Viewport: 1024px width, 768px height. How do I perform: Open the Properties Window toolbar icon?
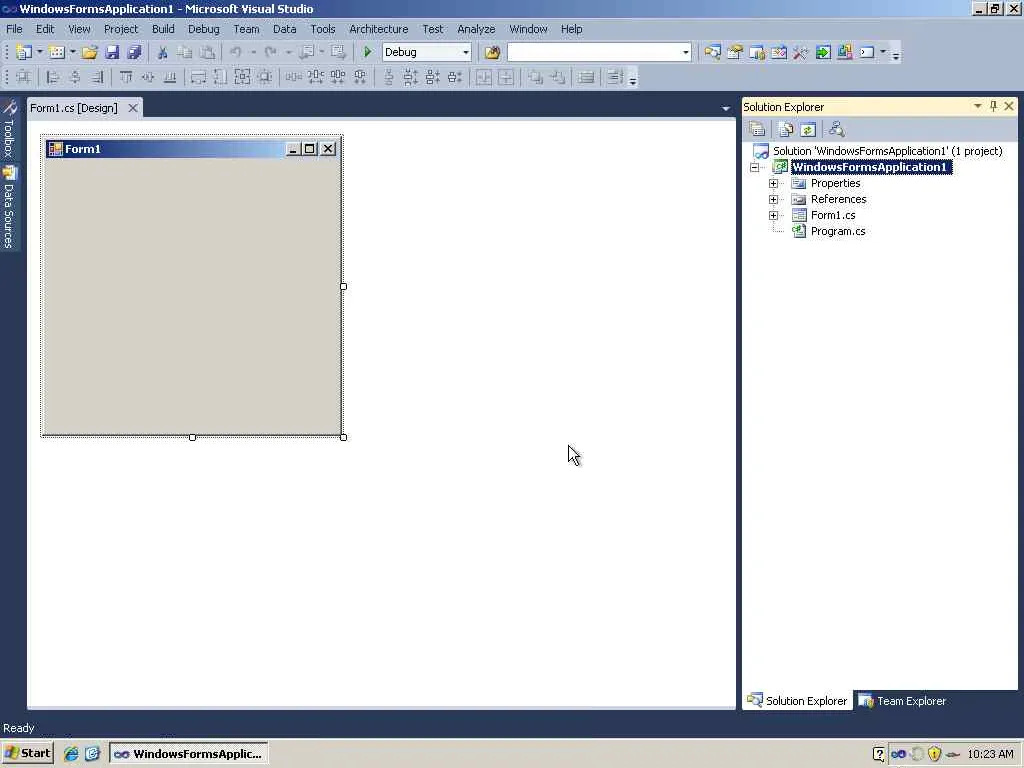(735, 52)
